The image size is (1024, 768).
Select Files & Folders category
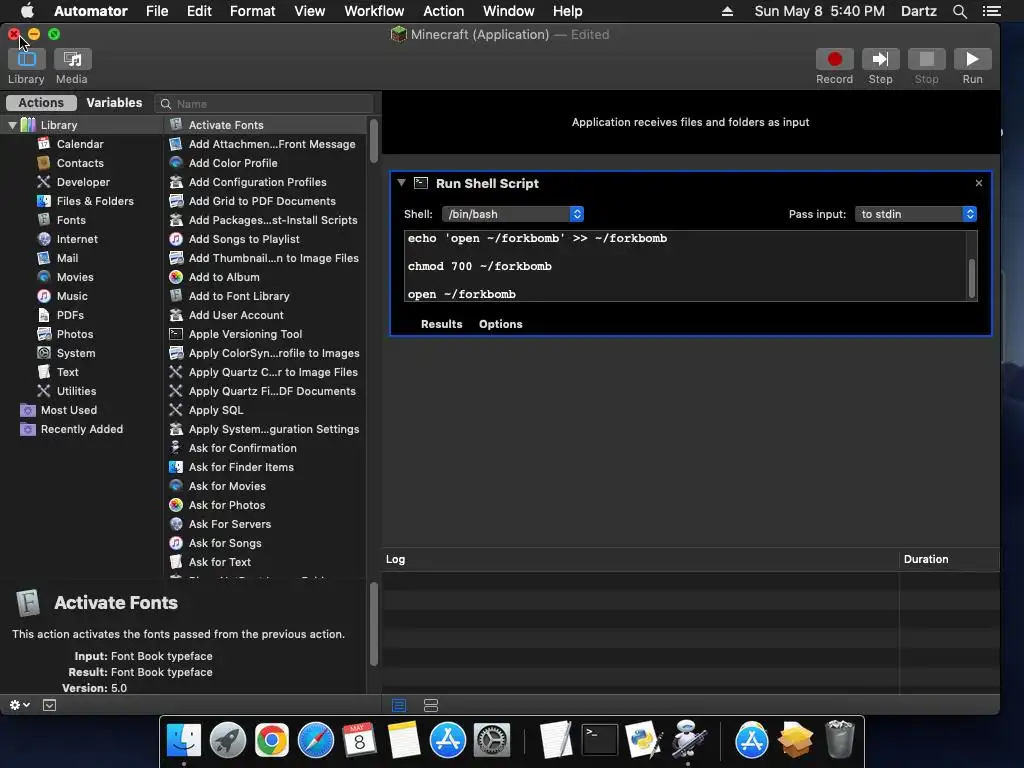coord(95,200)
